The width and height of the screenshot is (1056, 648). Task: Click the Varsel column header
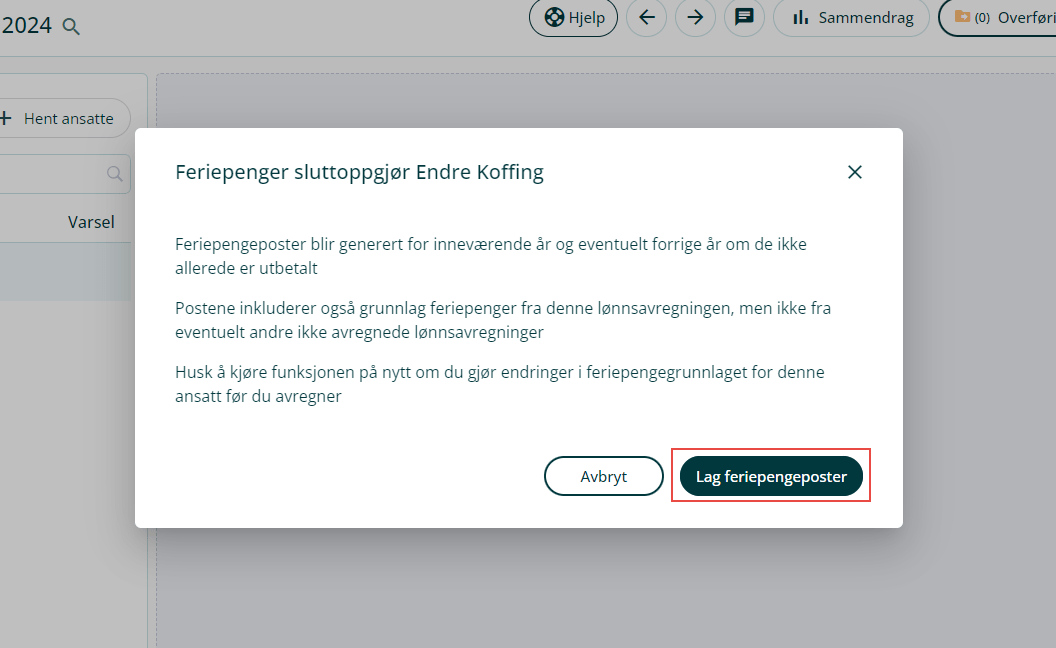click(x=91, y=222)
